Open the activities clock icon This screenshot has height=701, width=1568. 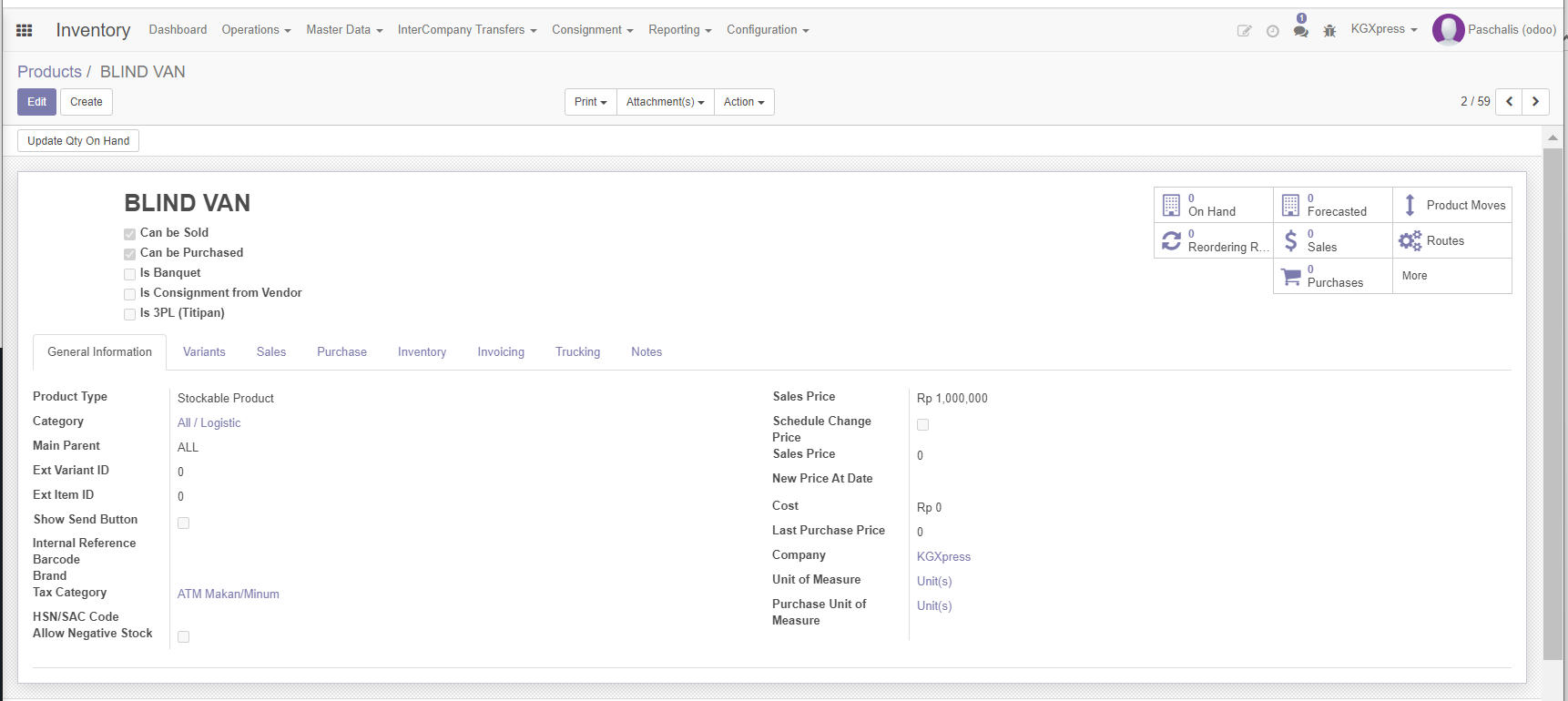click(1272, 31)
